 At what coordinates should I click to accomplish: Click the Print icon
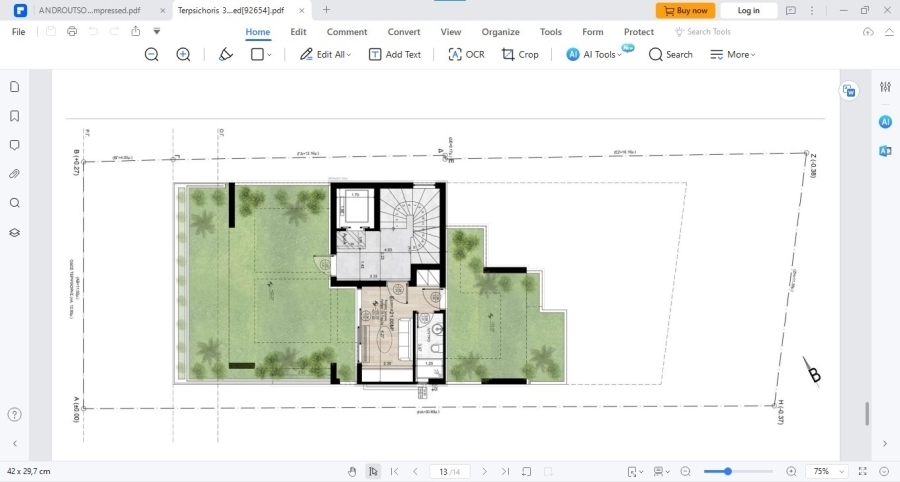(72, 32)
